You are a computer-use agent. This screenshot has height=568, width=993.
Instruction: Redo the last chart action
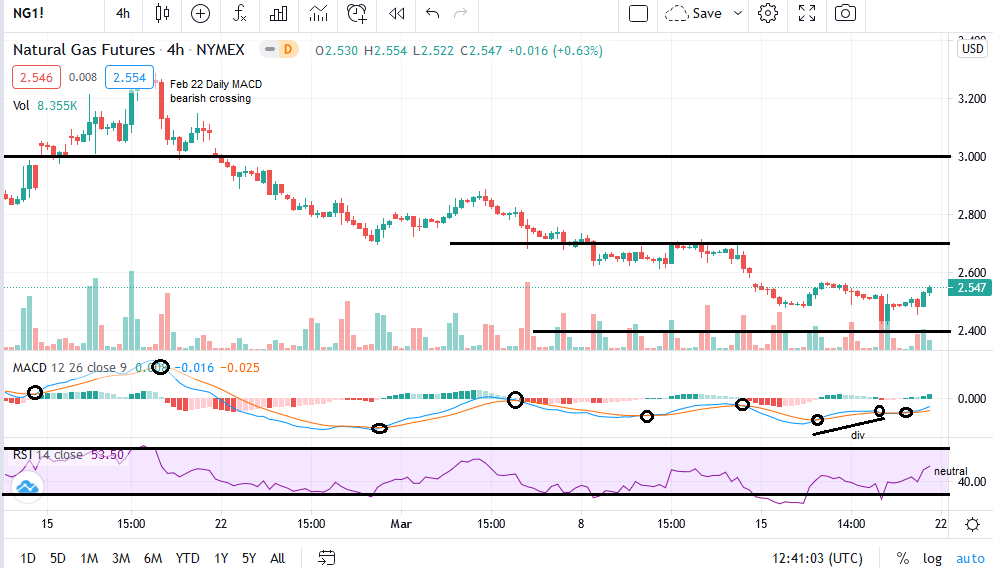point(460,13)
